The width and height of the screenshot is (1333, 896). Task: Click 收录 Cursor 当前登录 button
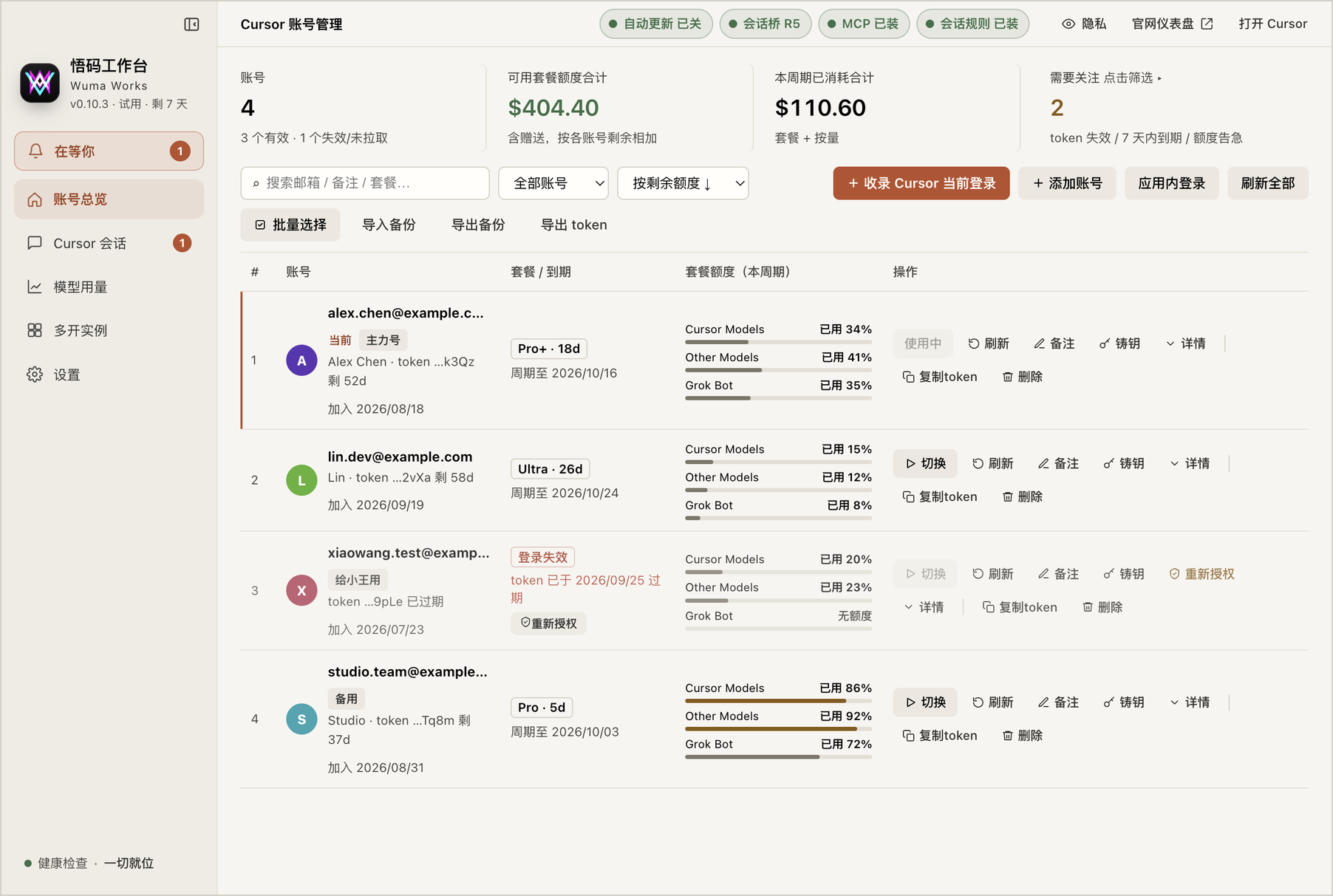click(921, 183)
